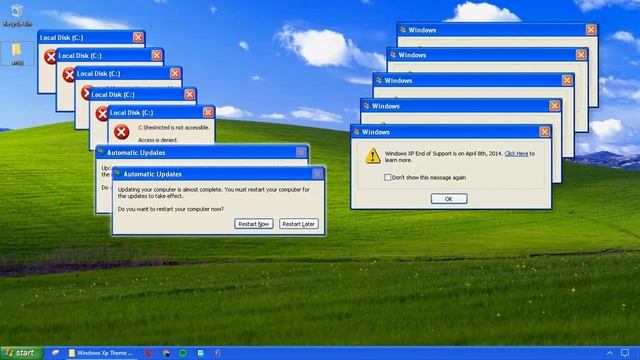Viewport: 640px width, 360px height.
Task: Select the yellow folder icon on the desktop
Action: (16, 50)
